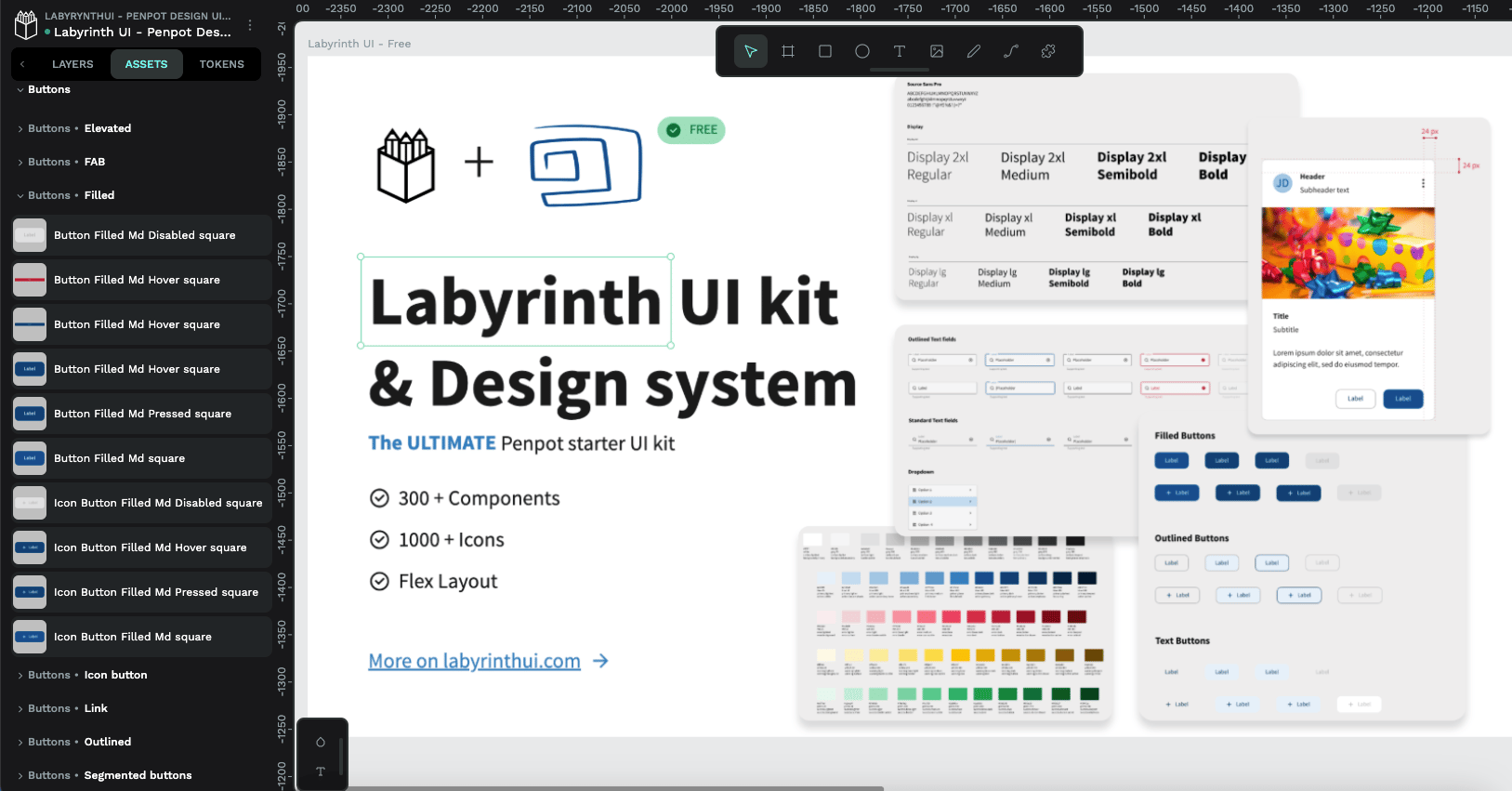
Task: Click the Penpot box logo on canvas
Action: point(406,165)
